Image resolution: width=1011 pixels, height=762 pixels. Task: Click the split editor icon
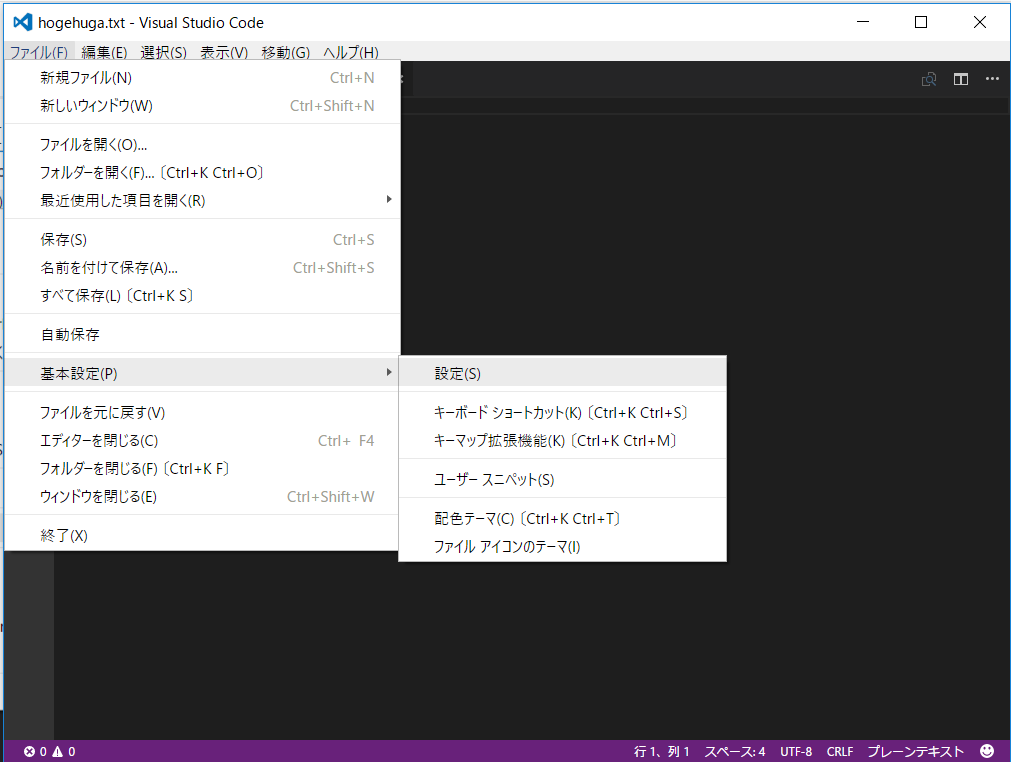961,79
